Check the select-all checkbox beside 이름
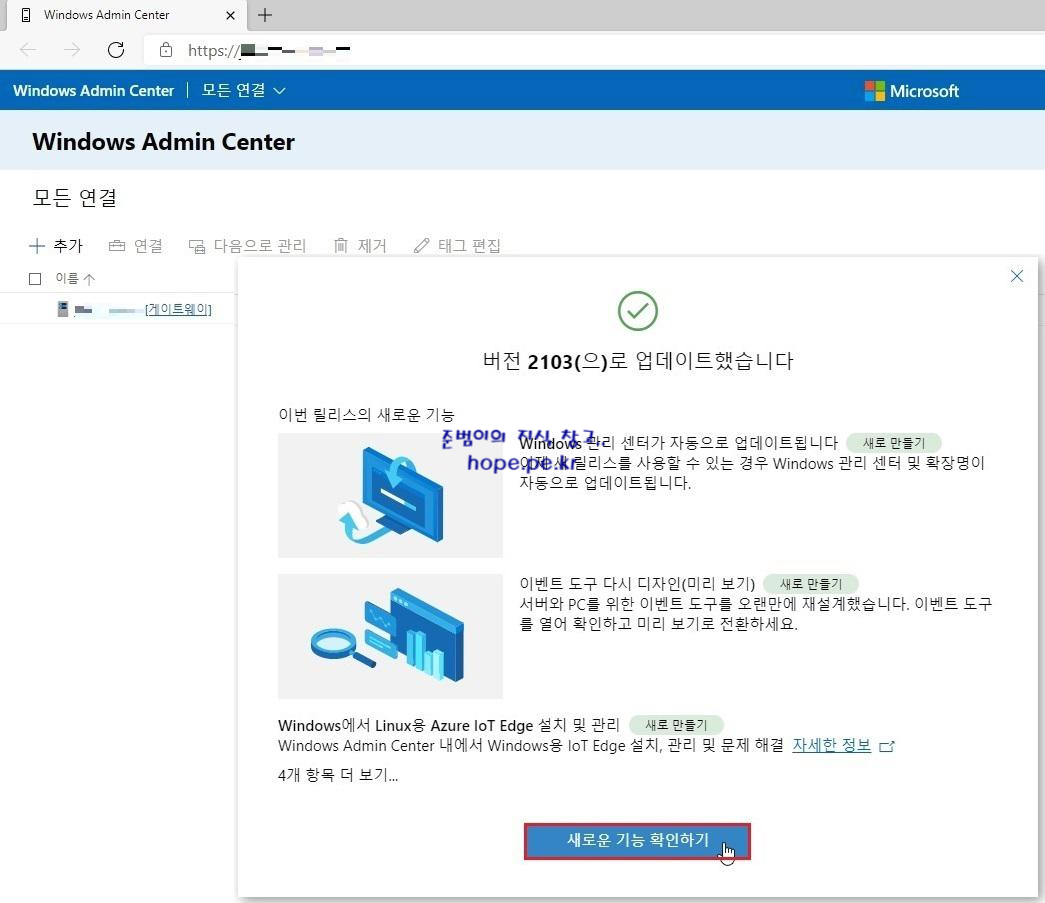This screenshot has width=1045, height=903. pyautogui.click(x=35, y=279)
